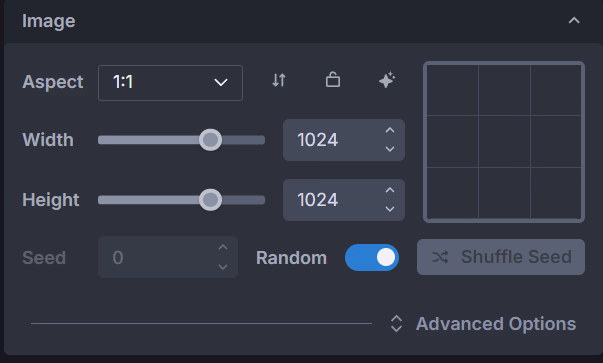603x363 pixels.
Task: Click the Image section header title
Action: 48,21
